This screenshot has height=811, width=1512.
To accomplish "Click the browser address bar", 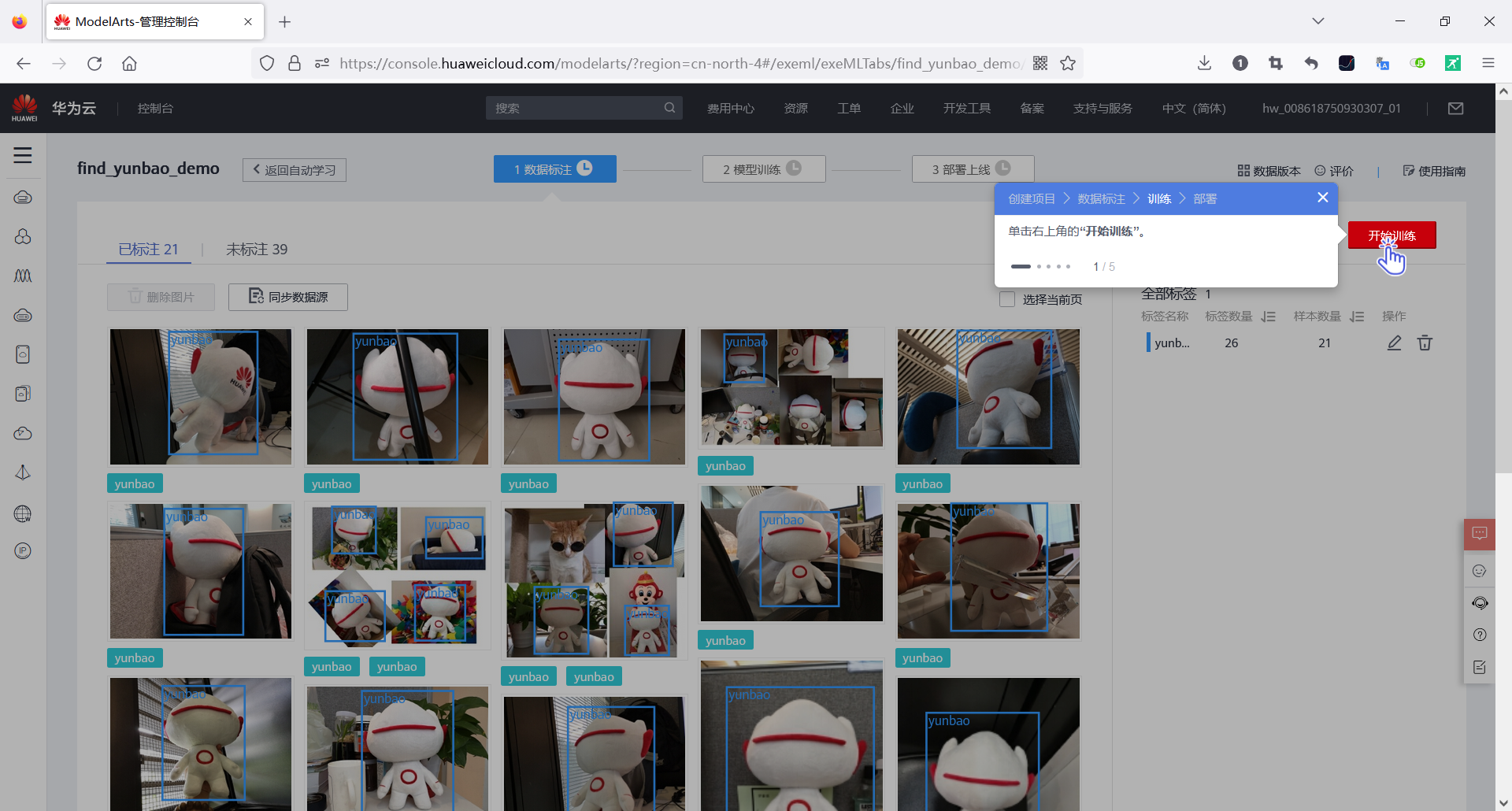I will [x=681, y=64].
